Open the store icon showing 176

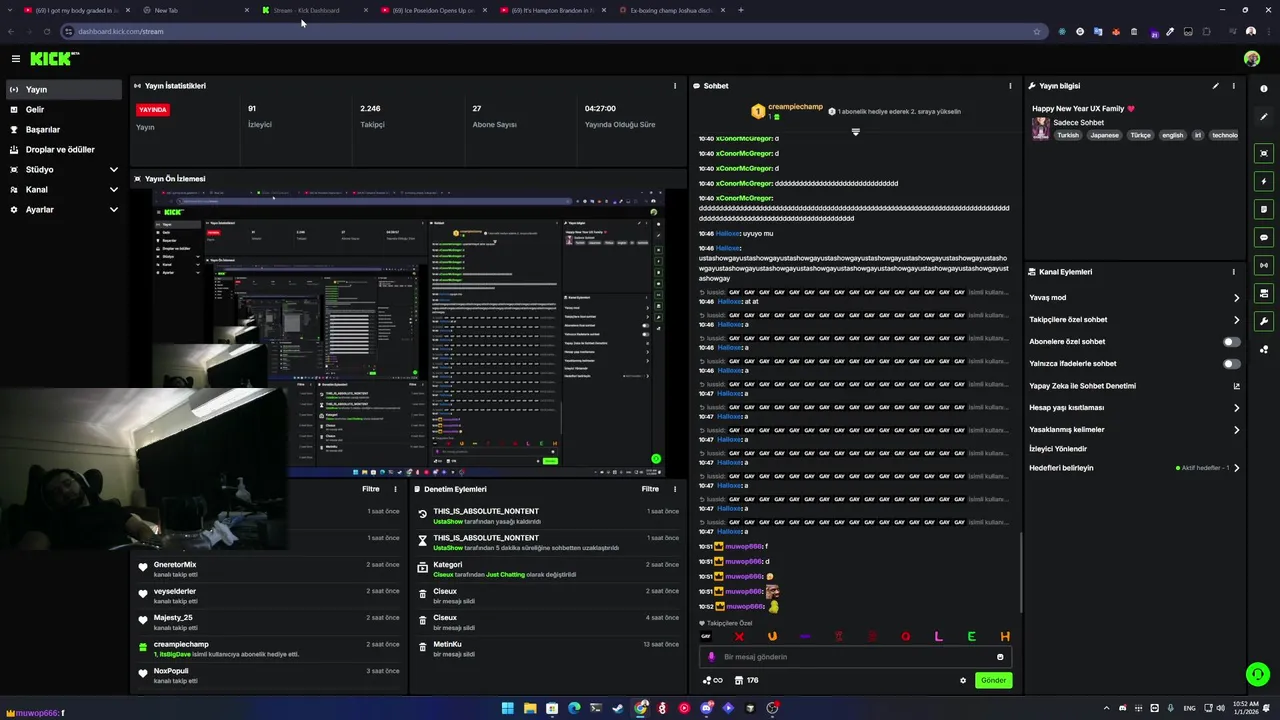746,680
